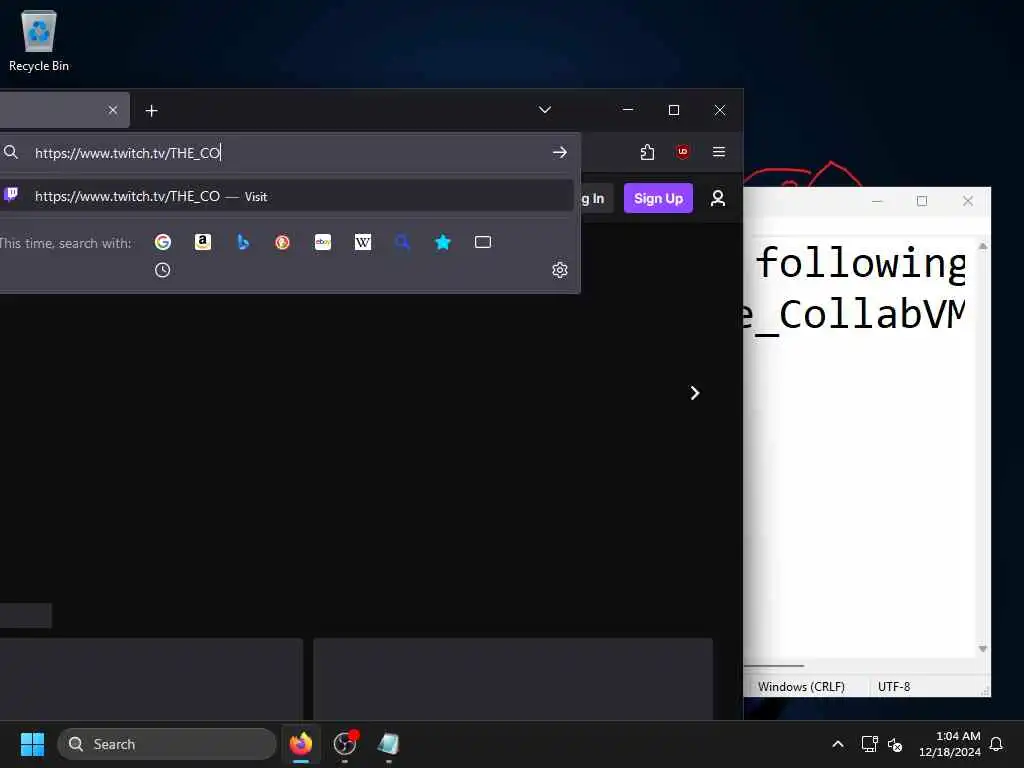This screenshot has height=768, width=1024.
Task: Click Notepad scrollbar up arrow
Action: 983,246
